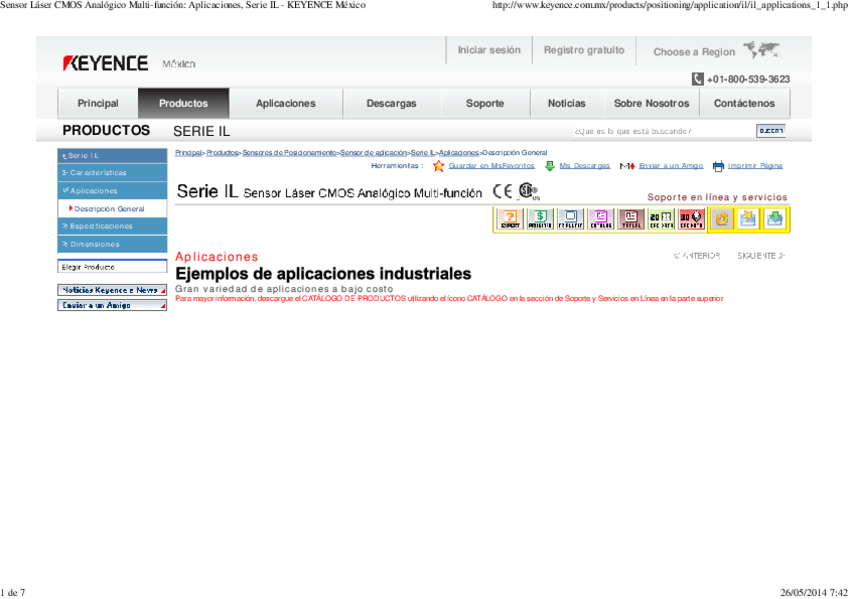Click the printer icon beside Imprimir Página
This screenshot has width=848, height=599.
(718, 167)
